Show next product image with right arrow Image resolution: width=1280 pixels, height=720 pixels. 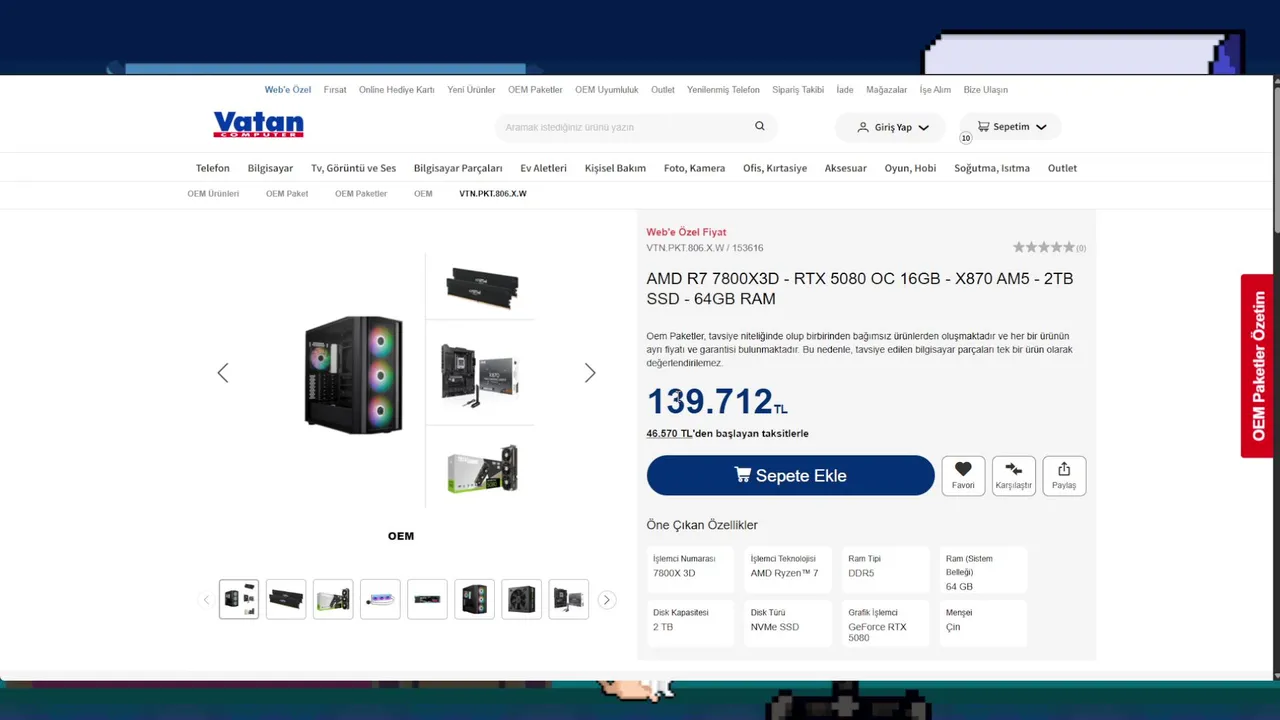coord(590,373)
